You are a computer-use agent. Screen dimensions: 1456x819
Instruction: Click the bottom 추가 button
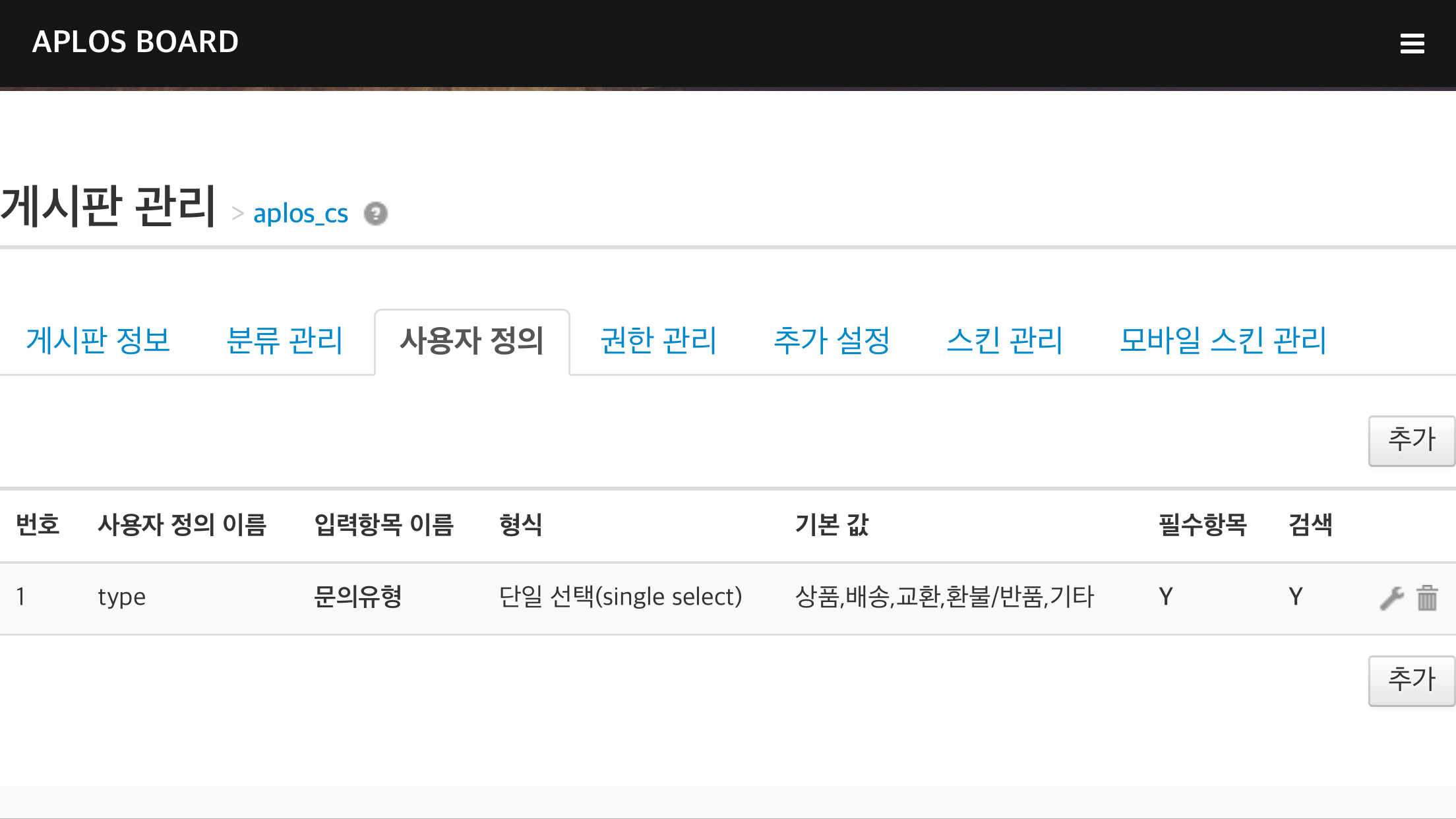pyautogui.click(x=1411, y=681)
